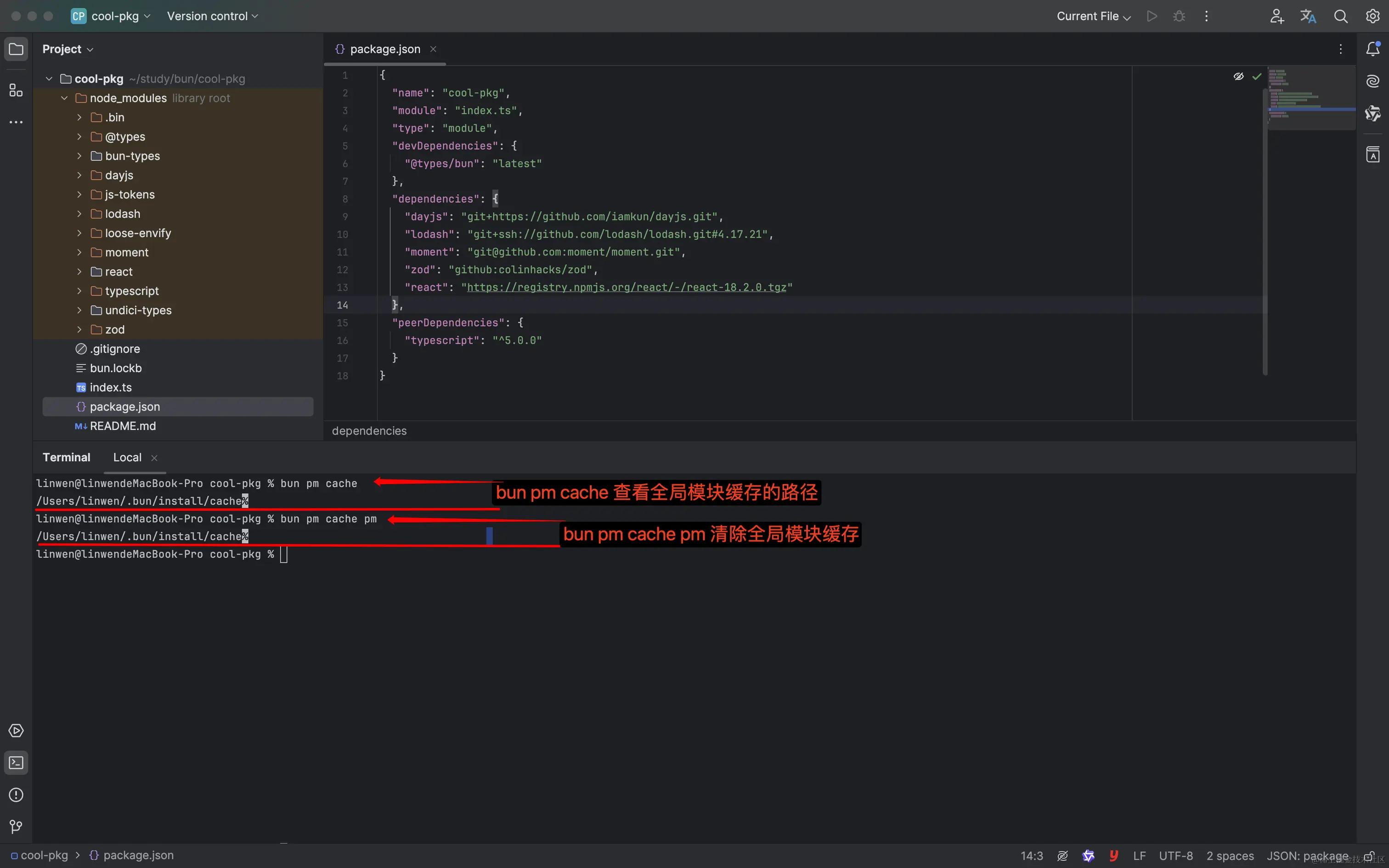
Task: Click the green inspection checkmark in editor
Action: [1257, 76]
